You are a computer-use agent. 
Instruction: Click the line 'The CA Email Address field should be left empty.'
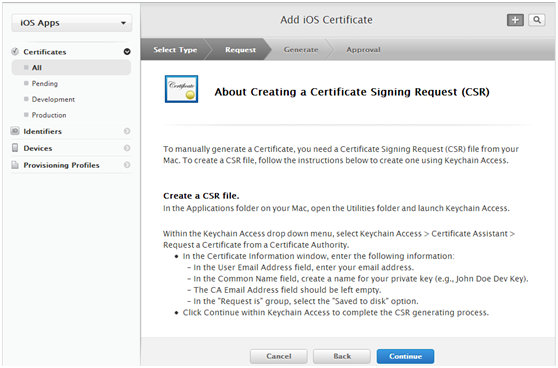pos(284,290)
